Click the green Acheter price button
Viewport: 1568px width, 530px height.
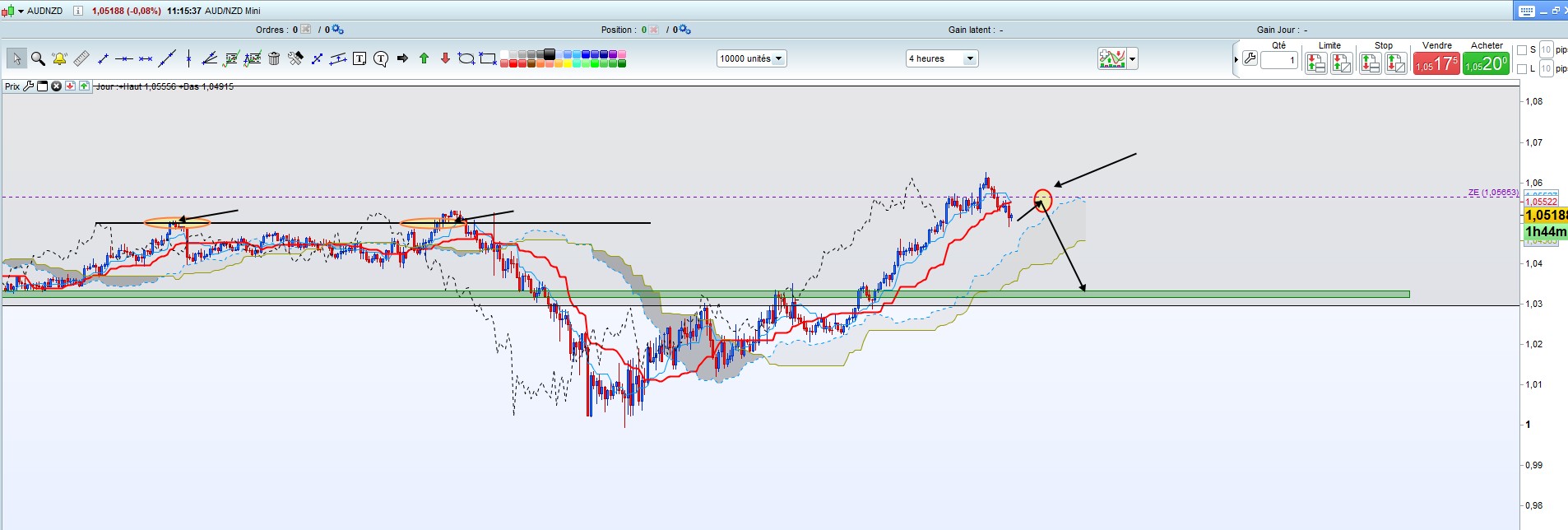[x=1486, y=63]
